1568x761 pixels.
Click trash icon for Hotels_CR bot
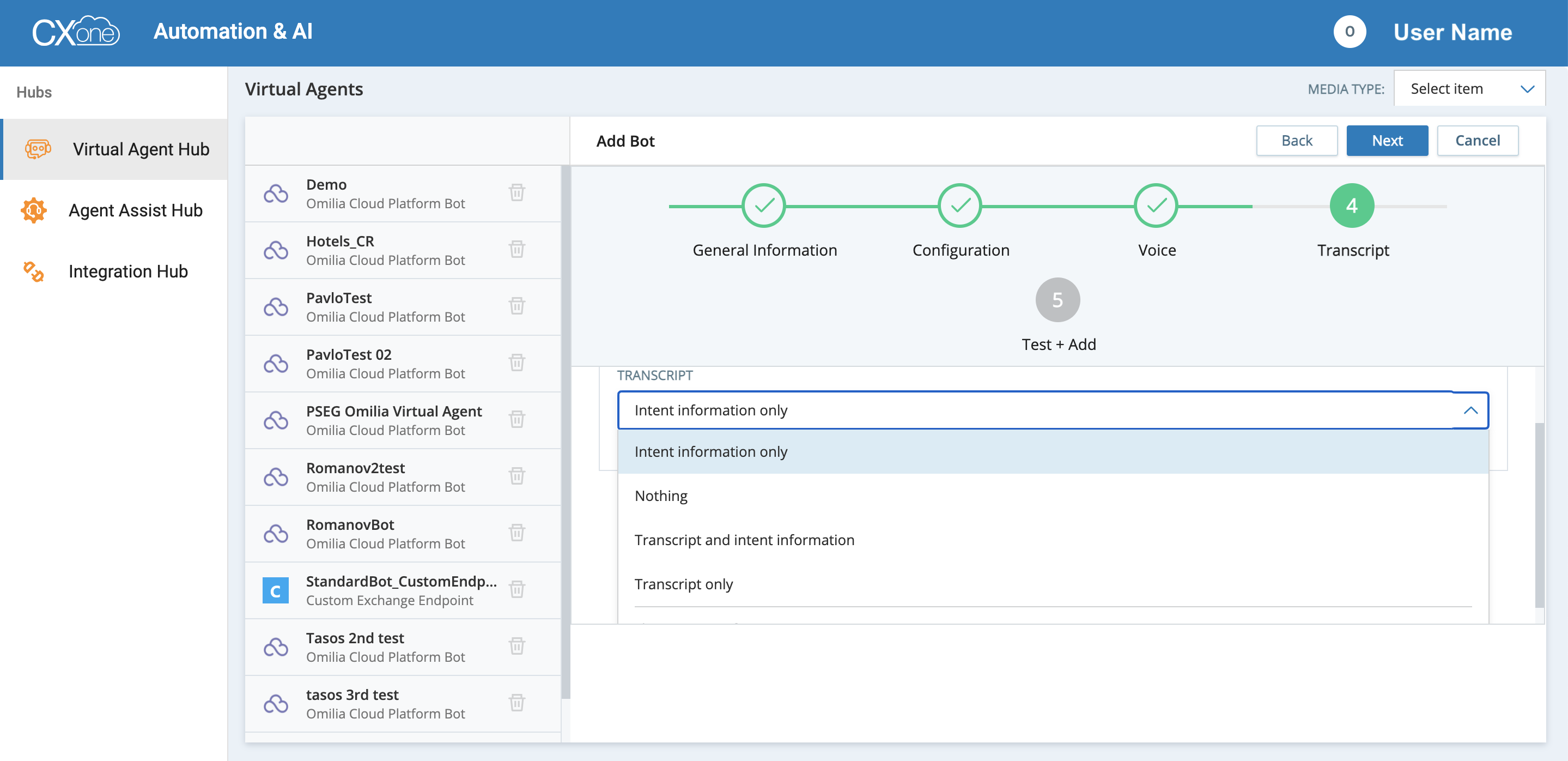coord(517,250)
